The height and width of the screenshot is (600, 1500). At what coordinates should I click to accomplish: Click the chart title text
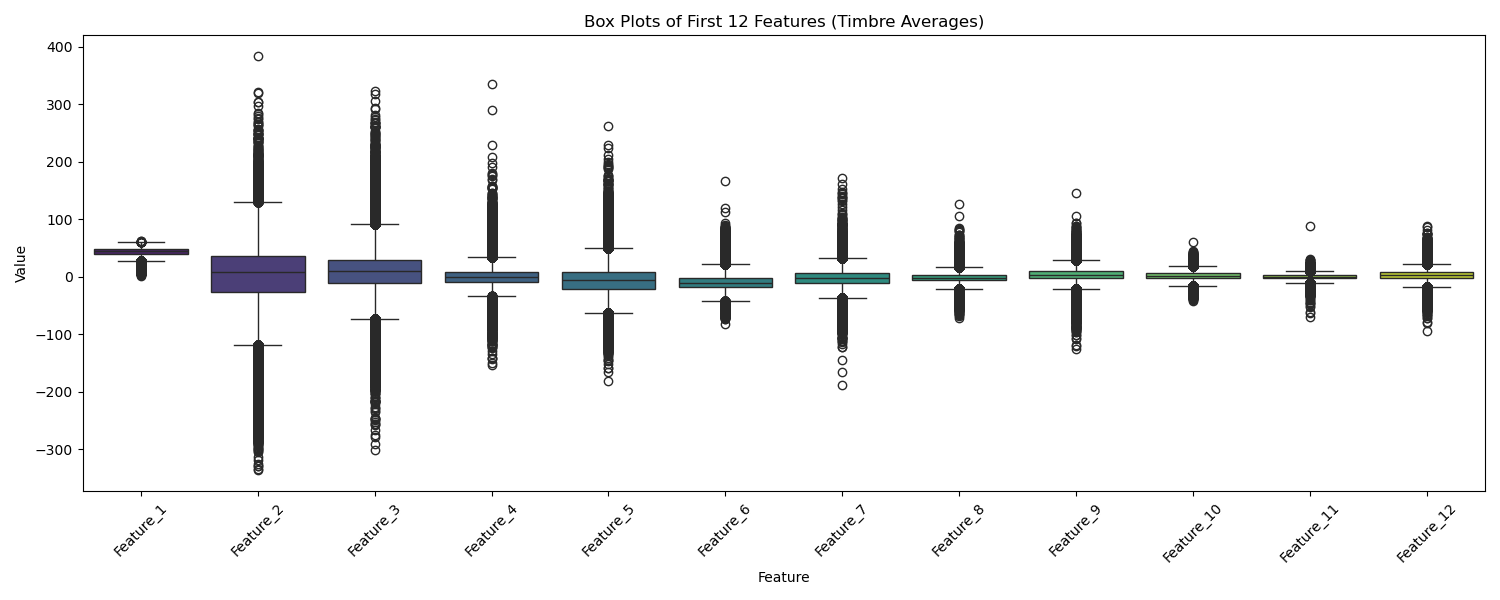pos(783,22)
